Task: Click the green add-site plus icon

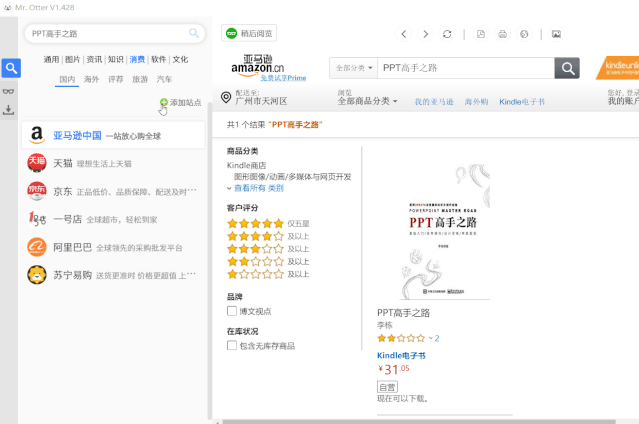Action: click(x=164, y=102)
